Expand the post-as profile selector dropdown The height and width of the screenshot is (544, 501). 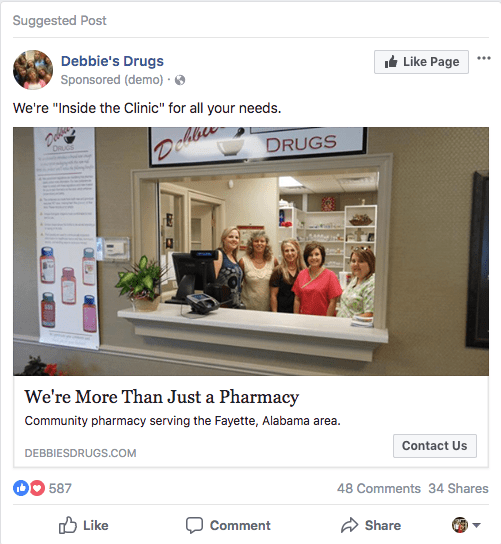coord(466,525)
